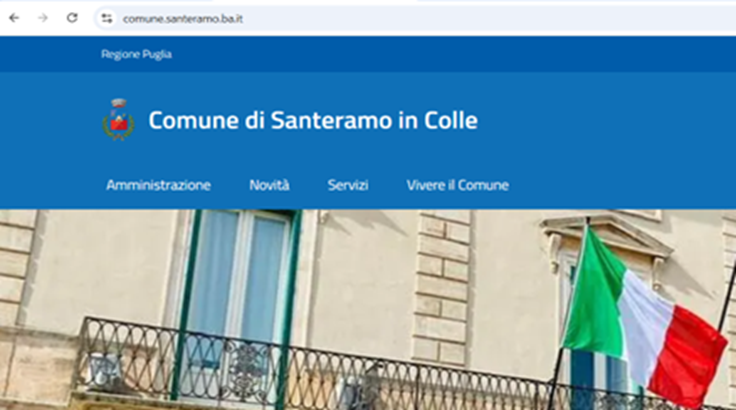Click the browser back arrow

pos(14,18)
